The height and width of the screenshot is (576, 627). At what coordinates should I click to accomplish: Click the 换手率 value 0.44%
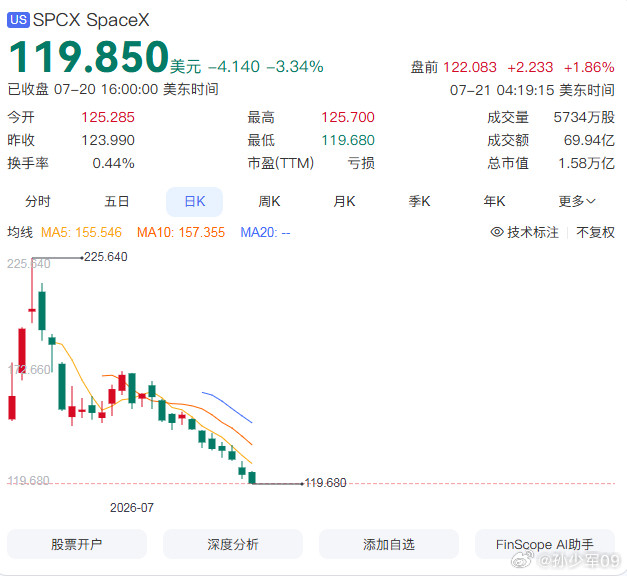tap(114, 163)
